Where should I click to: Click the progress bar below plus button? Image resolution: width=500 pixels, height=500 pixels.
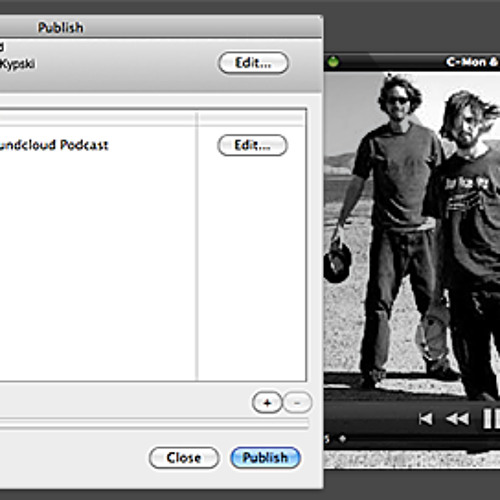[x=154, y=423]
